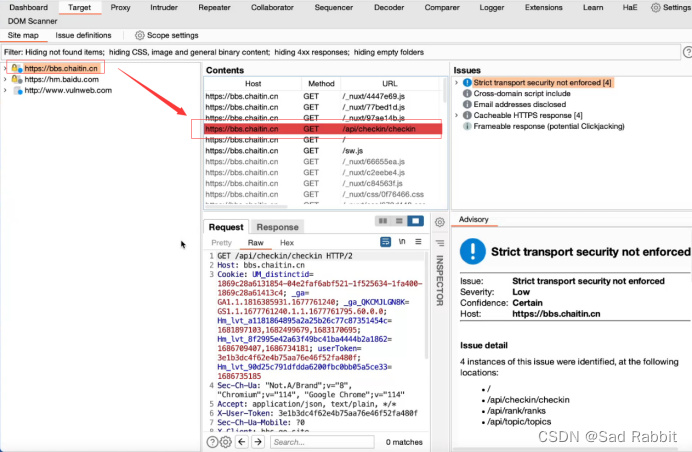Image resolution: width=692 pixels, height=452 pixels.
Task: Click the Search input field
Action: pyautogui.click(x=322, y=442)
